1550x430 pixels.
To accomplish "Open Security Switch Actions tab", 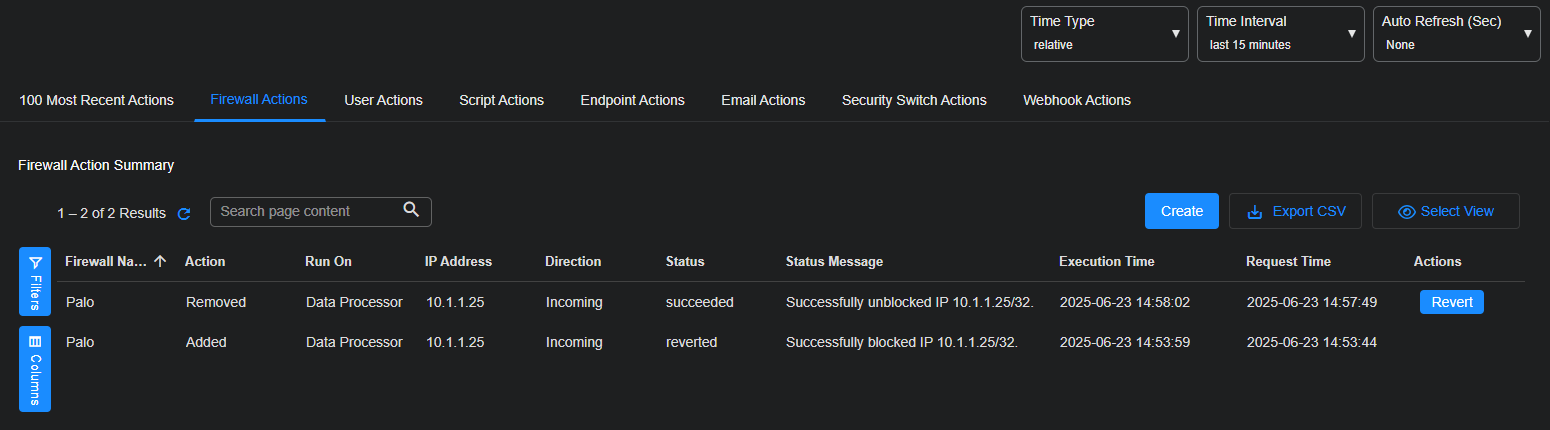I will [914, 100].
